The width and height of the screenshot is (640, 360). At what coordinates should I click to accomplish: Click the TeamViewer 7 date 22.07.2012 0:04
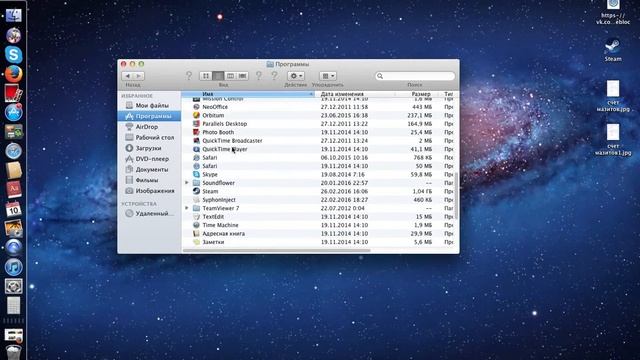(x=342, y=208)
